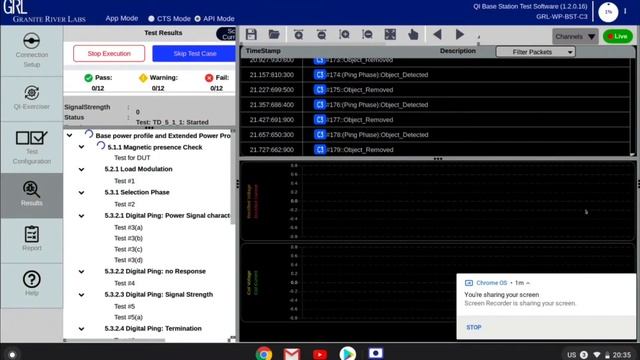Viewport: 640px width, 360px height.
Task: Click Stop Execution button
Action: click(109, 53)
